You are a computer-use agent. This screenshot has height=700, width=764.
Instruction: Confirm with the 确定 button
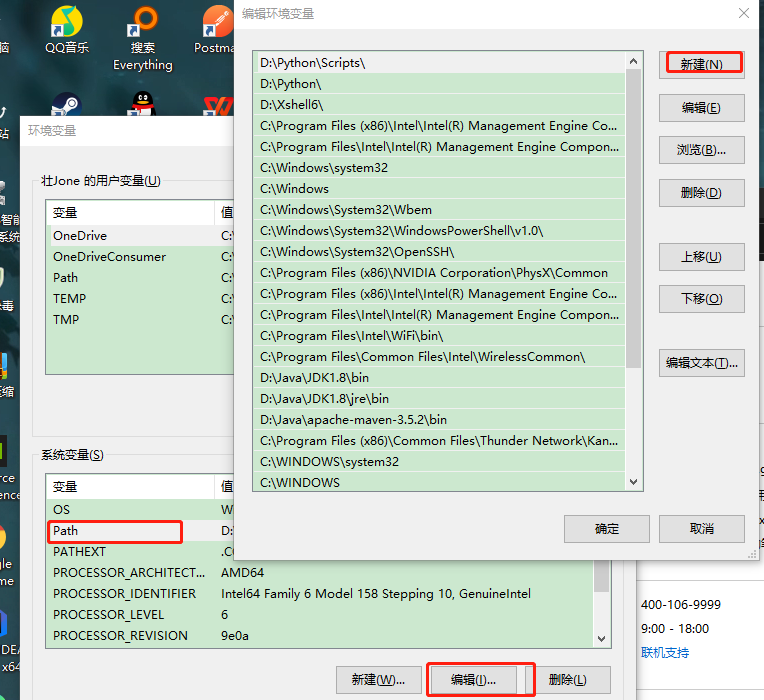click(x=607, y=529)
